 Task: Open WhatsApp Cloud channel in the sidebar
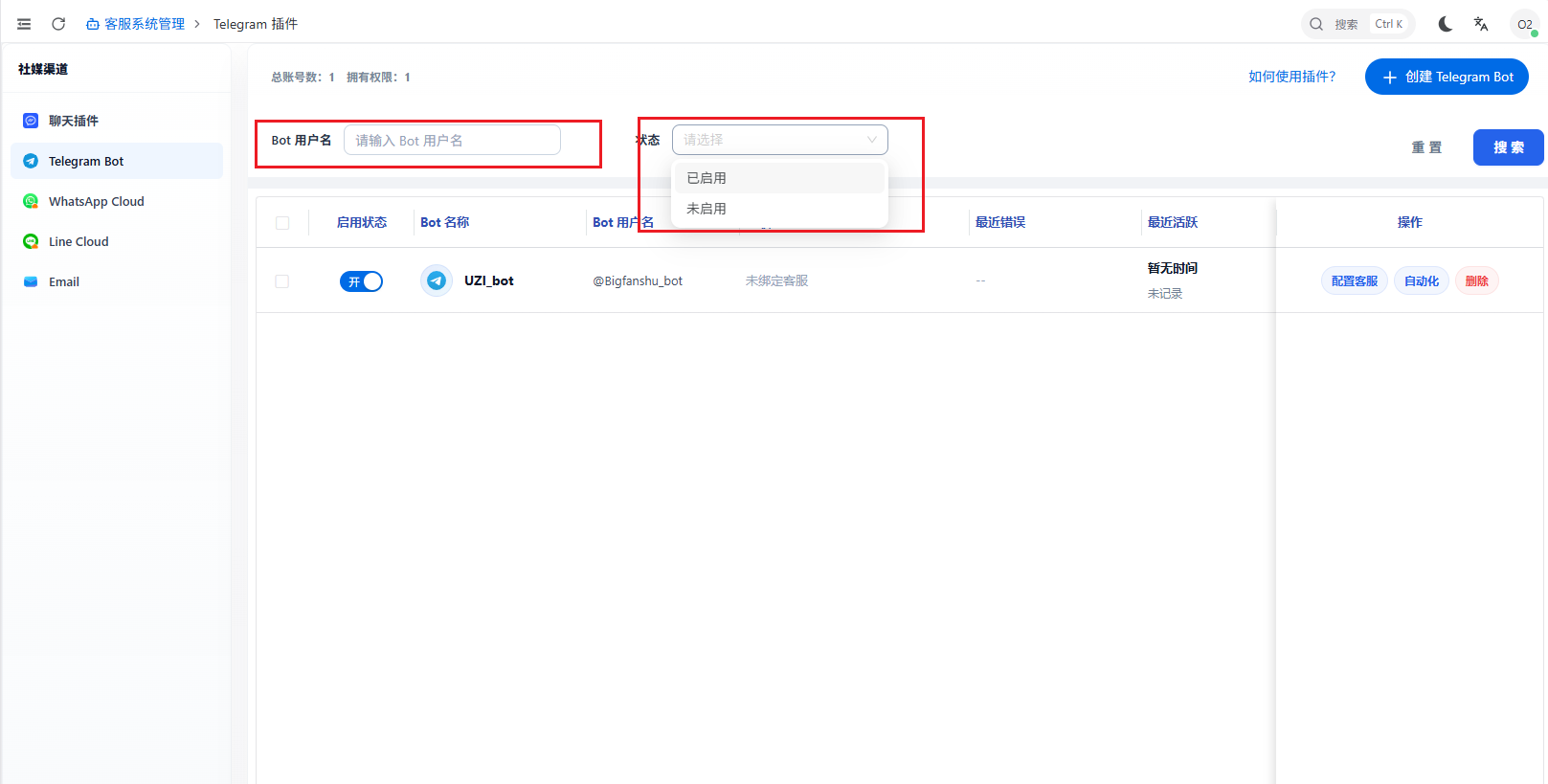click(x=117, y=201)
